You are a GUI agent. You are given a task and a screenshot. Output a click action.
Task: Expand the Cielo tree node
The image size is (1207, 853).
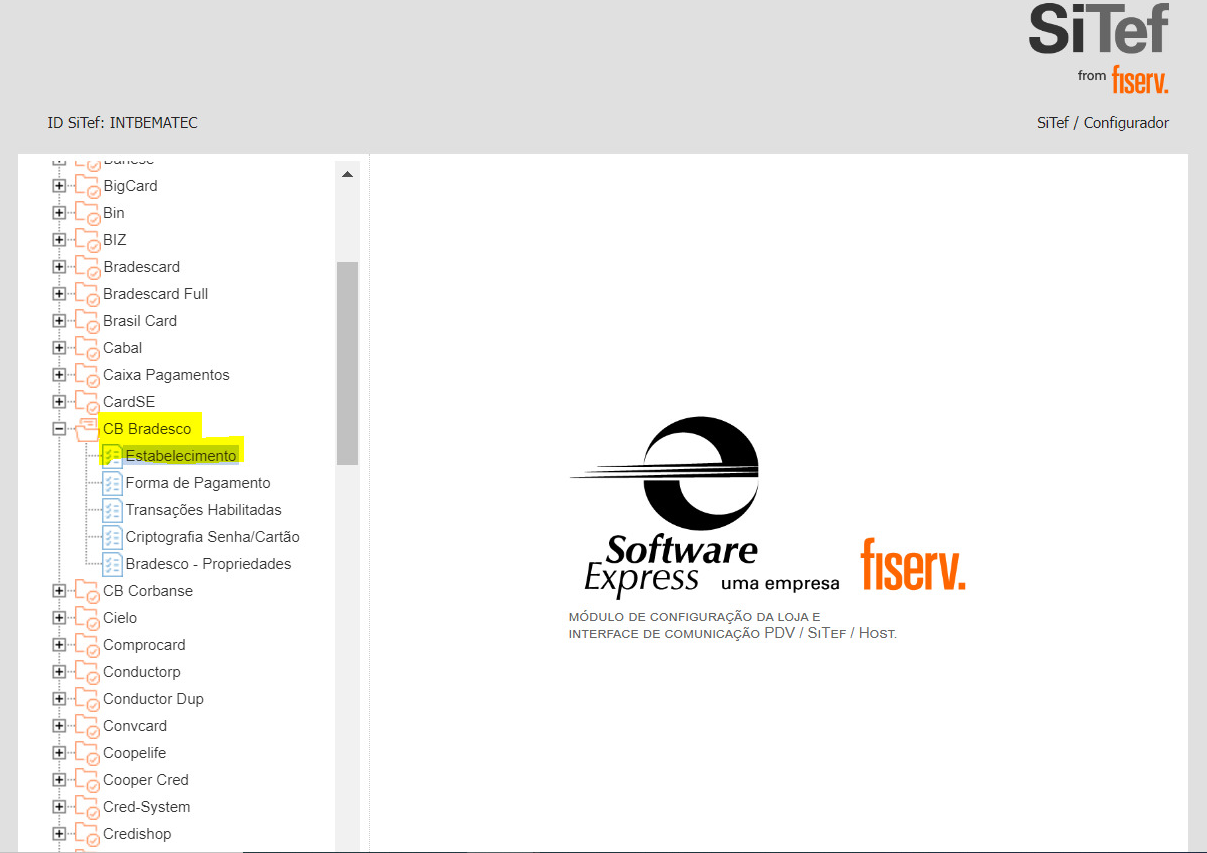tap(59, 618)
